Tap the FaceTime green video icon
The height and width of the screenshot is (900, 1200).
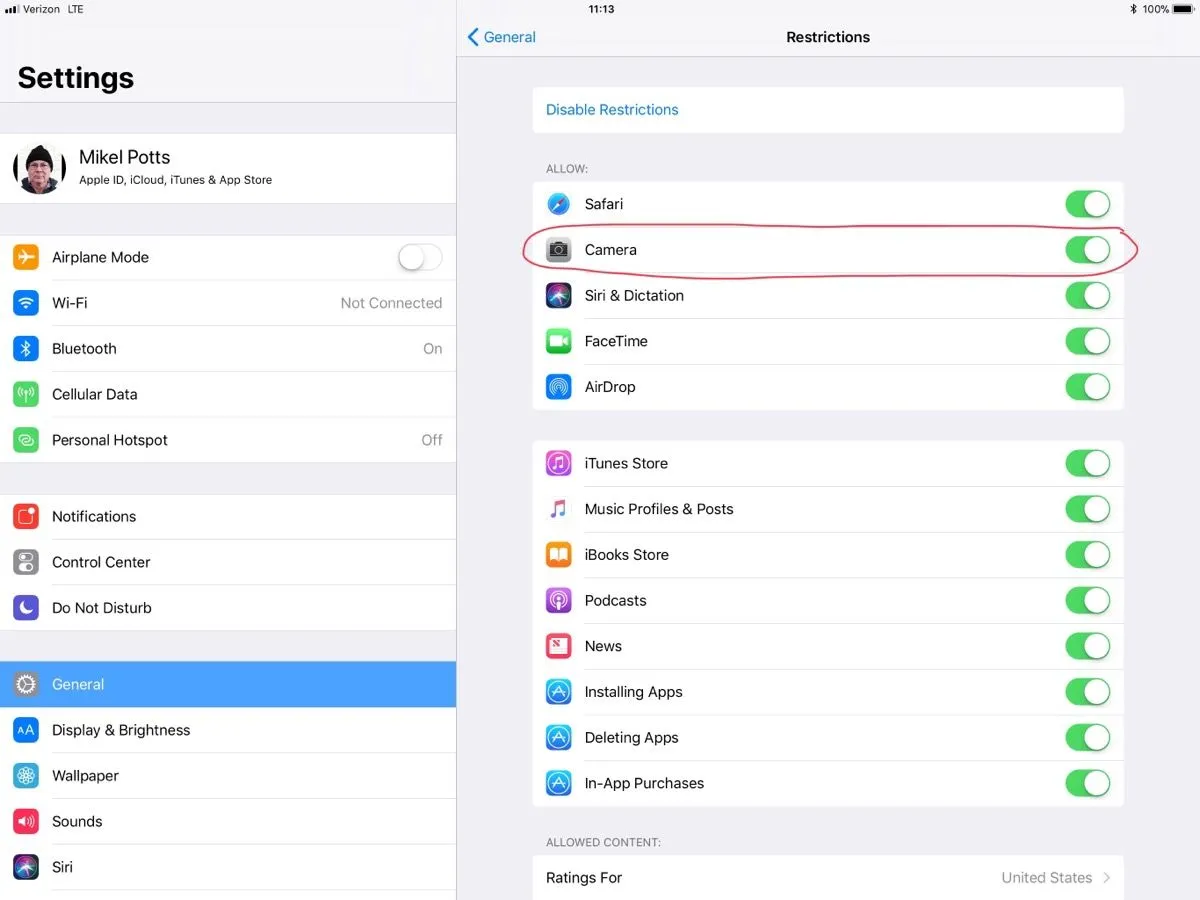click(558, 341)
